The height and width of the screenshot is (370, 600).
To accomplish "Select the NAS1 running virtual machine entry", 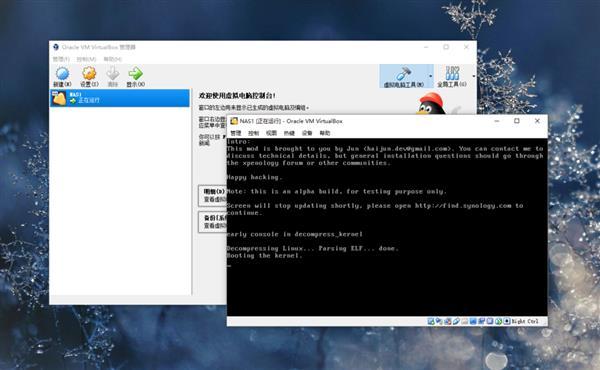I will 120,98.
